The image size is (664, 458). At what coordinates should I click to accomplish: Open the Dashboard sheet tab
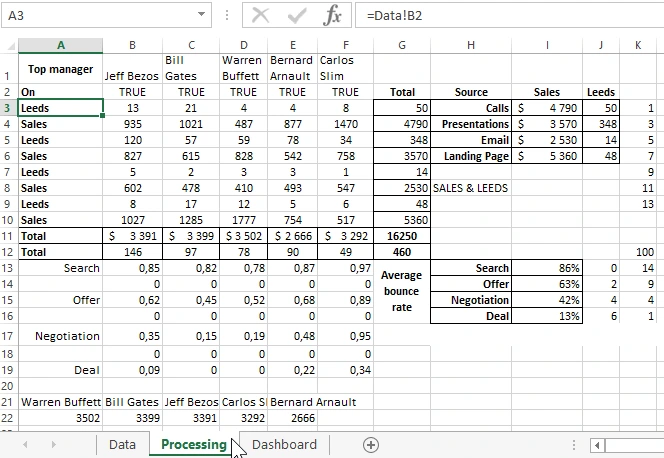[284, 445]
